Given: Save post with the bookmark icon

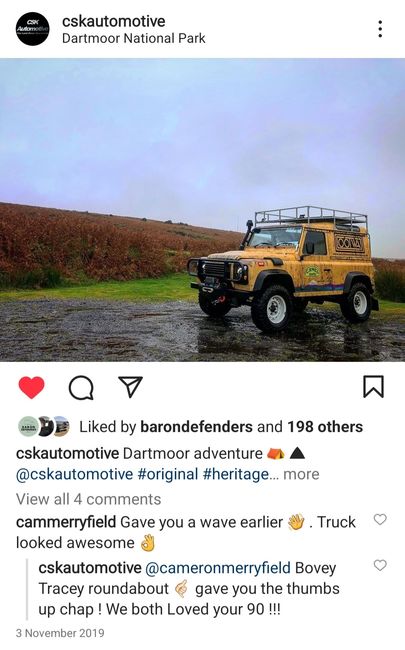Looking at the screenshot, I should click(373, 387).
